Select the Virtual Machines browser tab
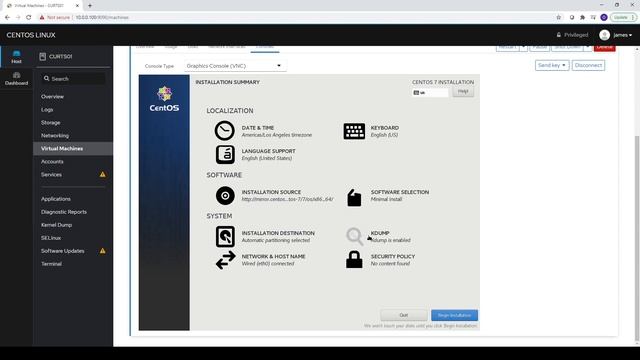Image resolution: width=640 pixels, height=360 pixels. click(43, 6)
